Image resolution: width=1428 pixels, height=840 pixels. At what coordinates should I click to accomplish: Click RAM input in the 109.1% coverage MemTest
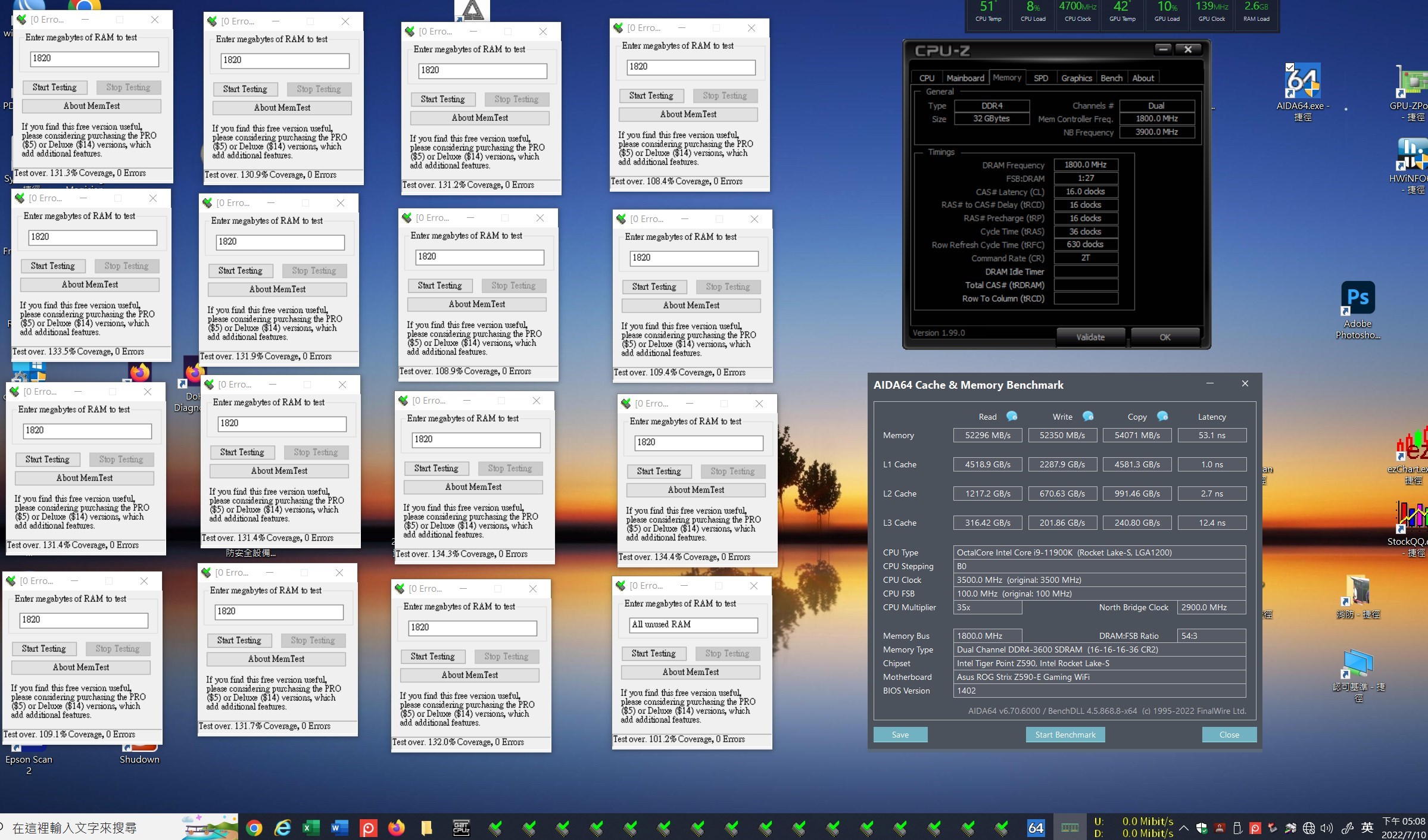[84, 620]
